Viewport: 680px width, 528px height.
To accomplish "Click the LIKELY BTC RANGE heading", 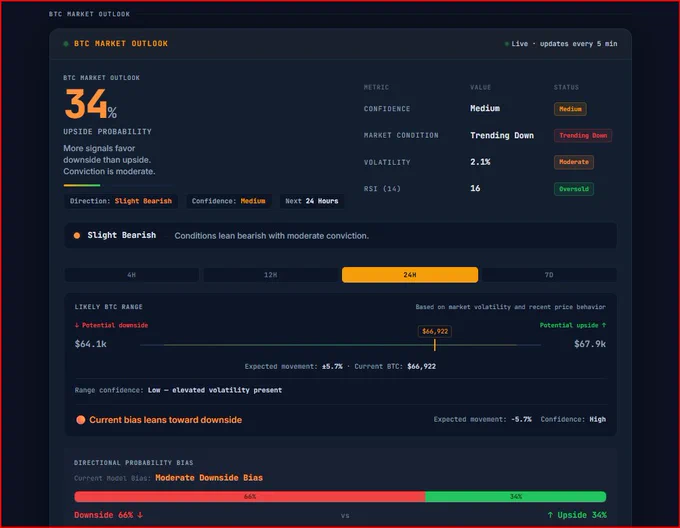I will tap(108, 307).
